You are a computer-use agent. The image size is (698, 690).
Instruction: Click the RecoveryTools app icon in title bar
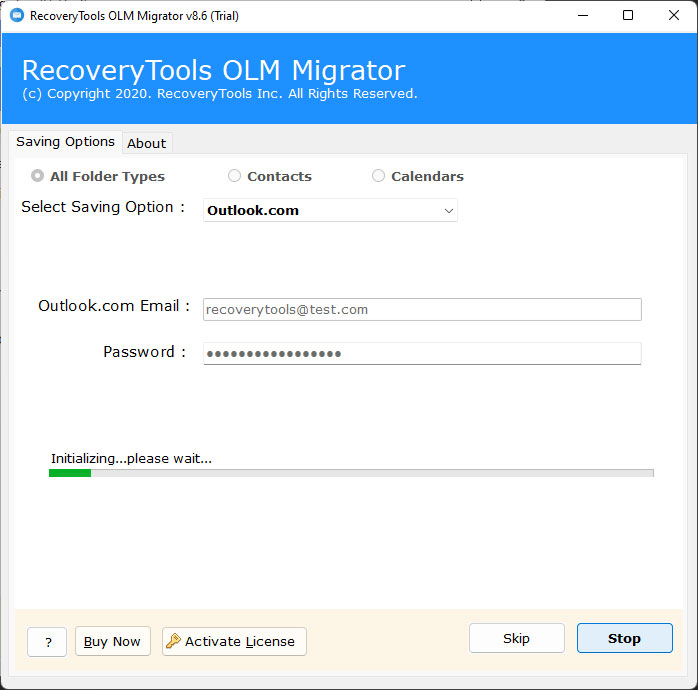pos(17,16)
